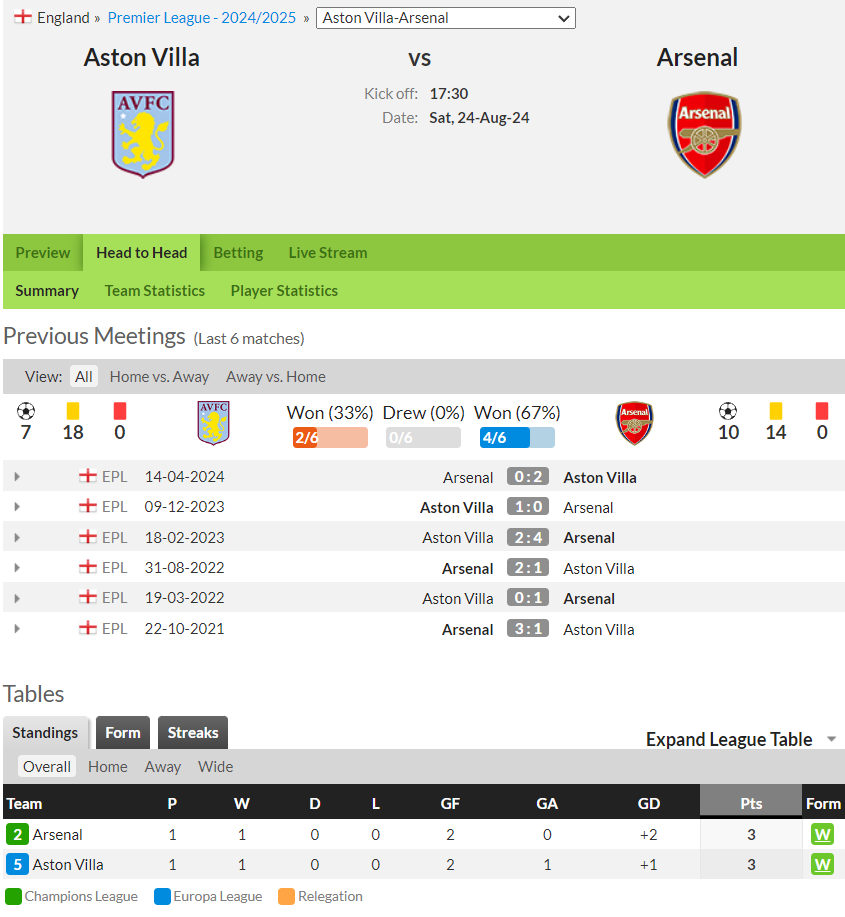
Task: Select the All view filter
Action: click(x=84, y=377)
